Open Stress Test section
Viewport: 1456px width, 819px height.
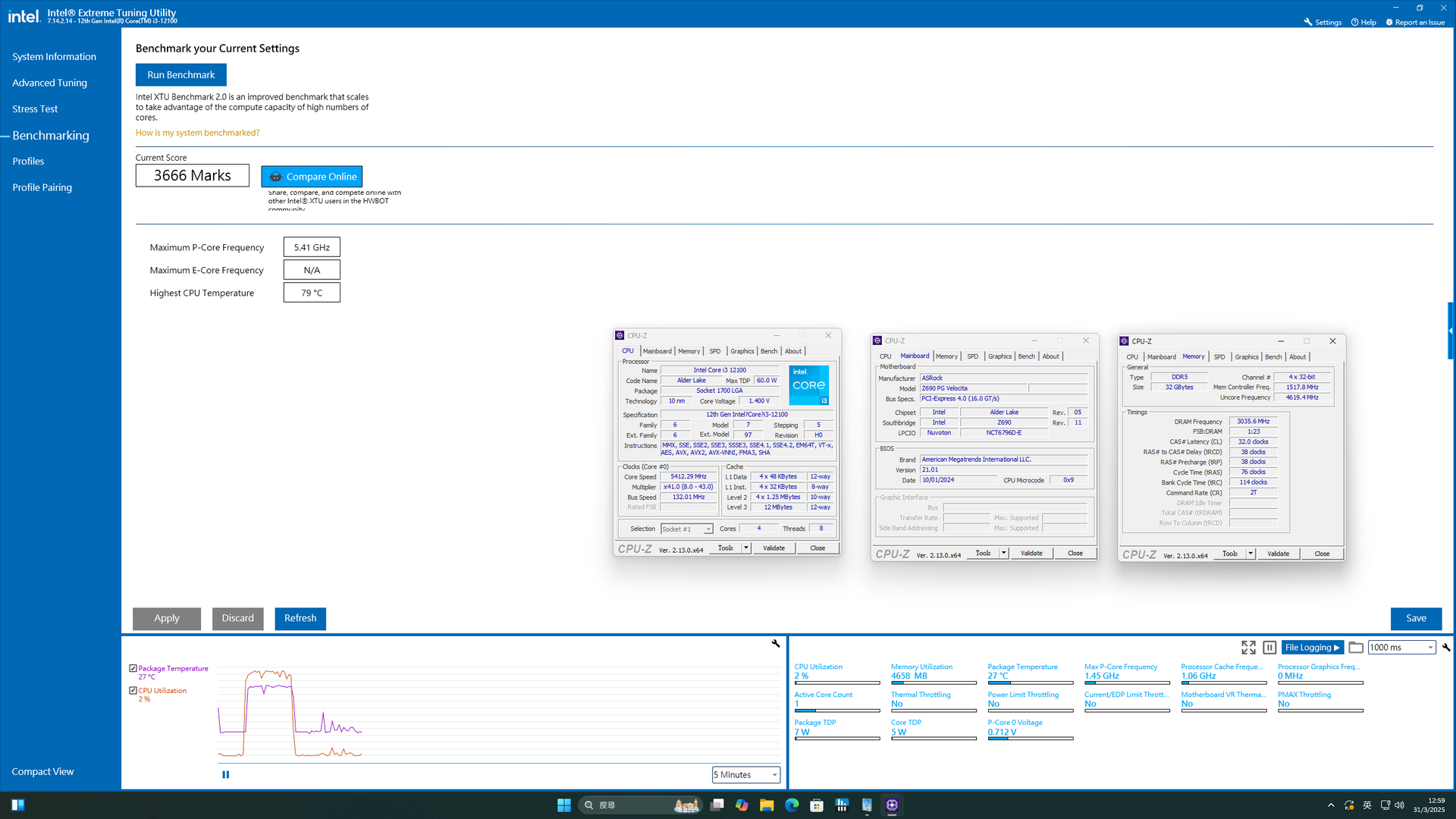click(35, 109)
